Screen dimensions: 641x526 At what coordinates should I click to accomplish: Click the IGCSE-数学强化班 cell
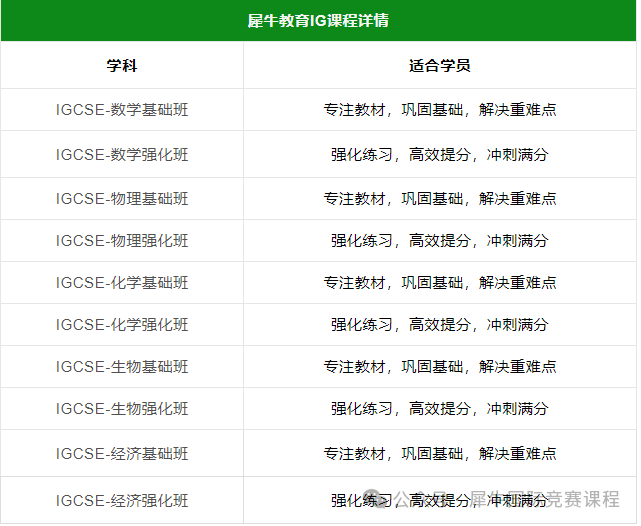[122, 154]
